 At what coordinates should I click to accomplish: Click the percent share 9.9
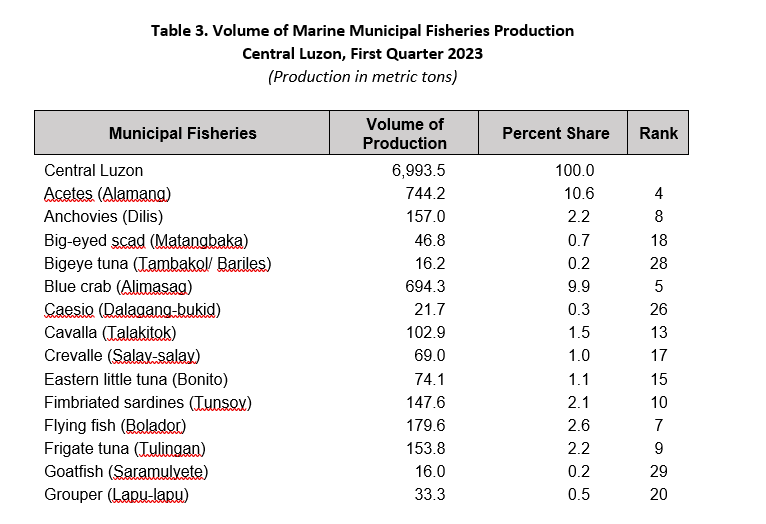579,286
